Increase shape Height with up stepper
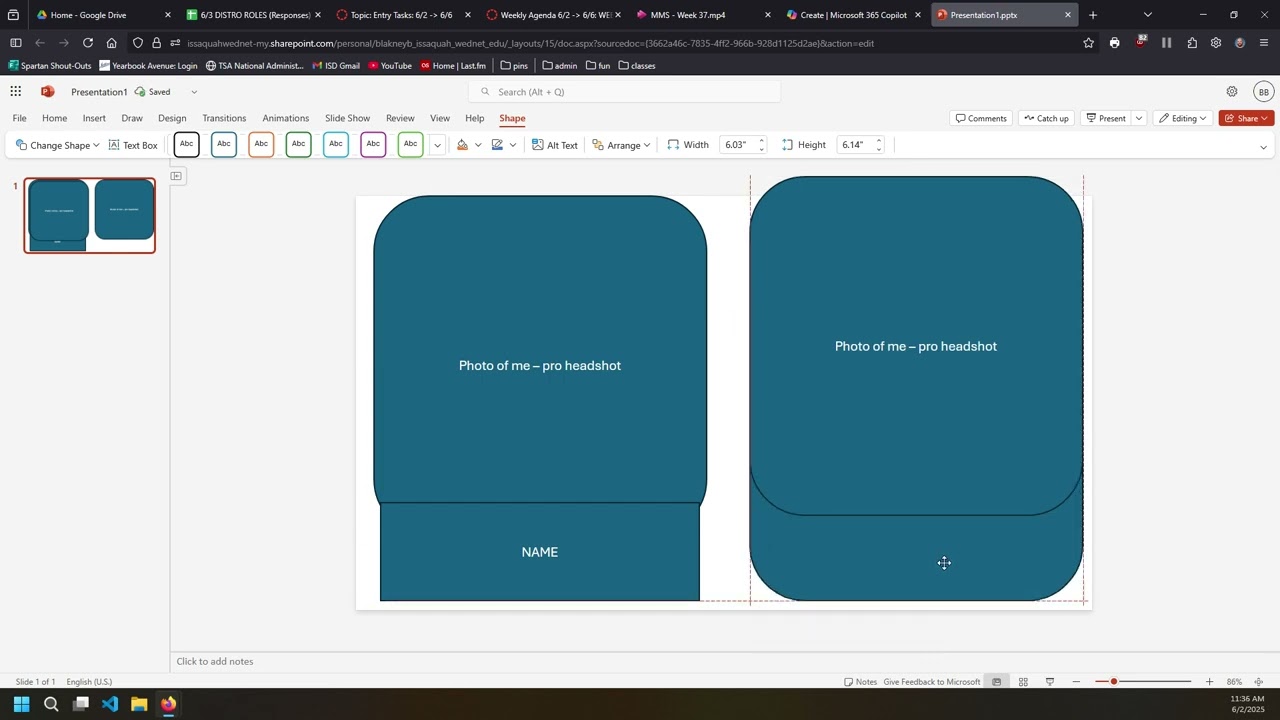This screenshot has height=720, width=1280. (879, 141)
